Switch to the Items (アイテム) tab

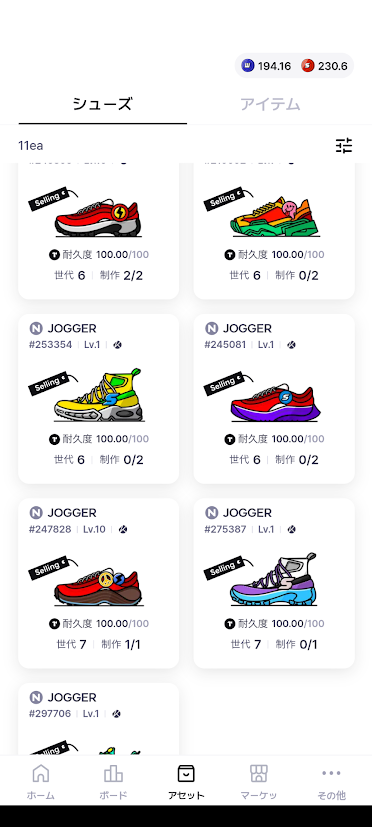tap(270, 104)
